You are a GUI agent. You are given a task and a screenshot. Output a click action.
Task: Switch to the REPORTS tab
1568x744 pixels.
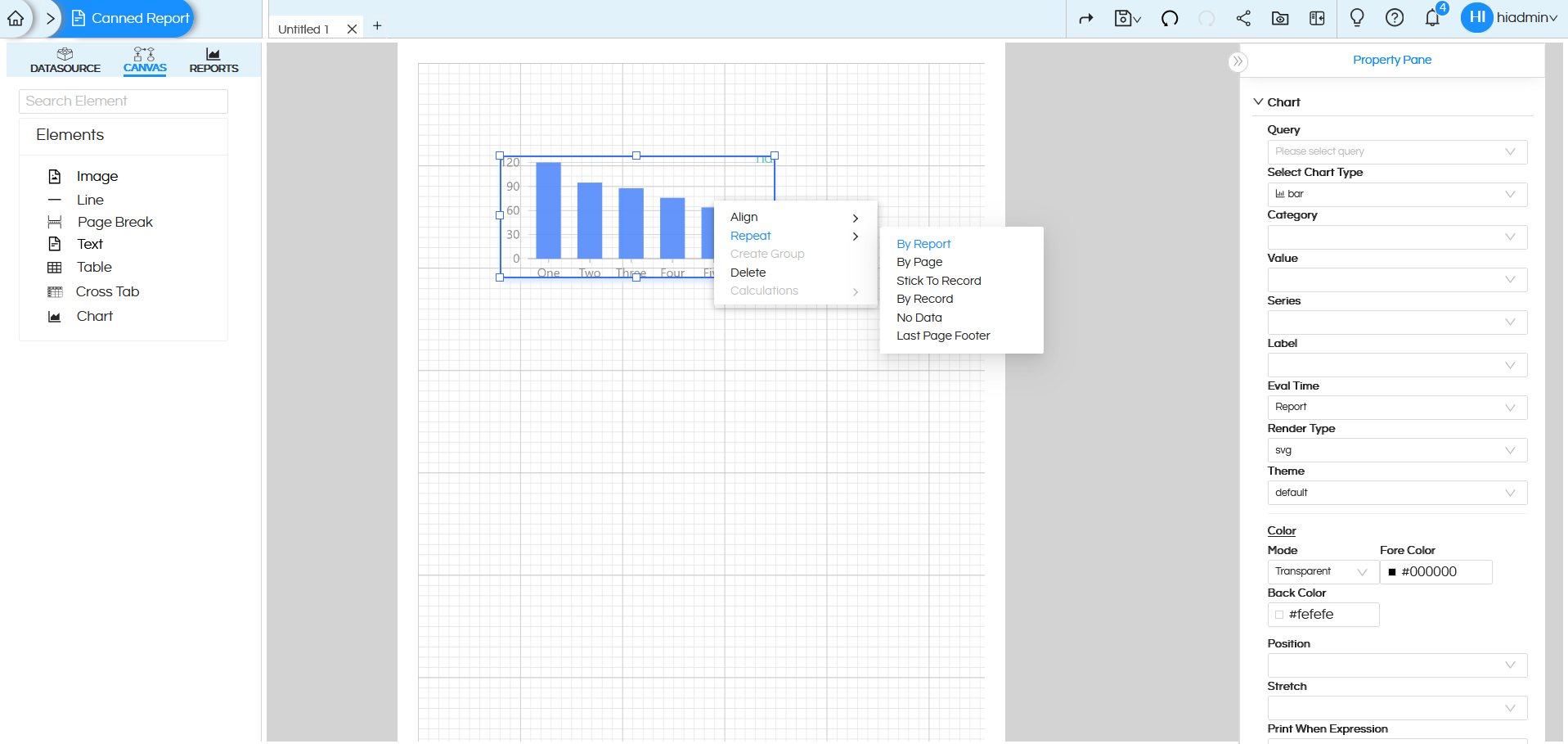tap(213, 59)
